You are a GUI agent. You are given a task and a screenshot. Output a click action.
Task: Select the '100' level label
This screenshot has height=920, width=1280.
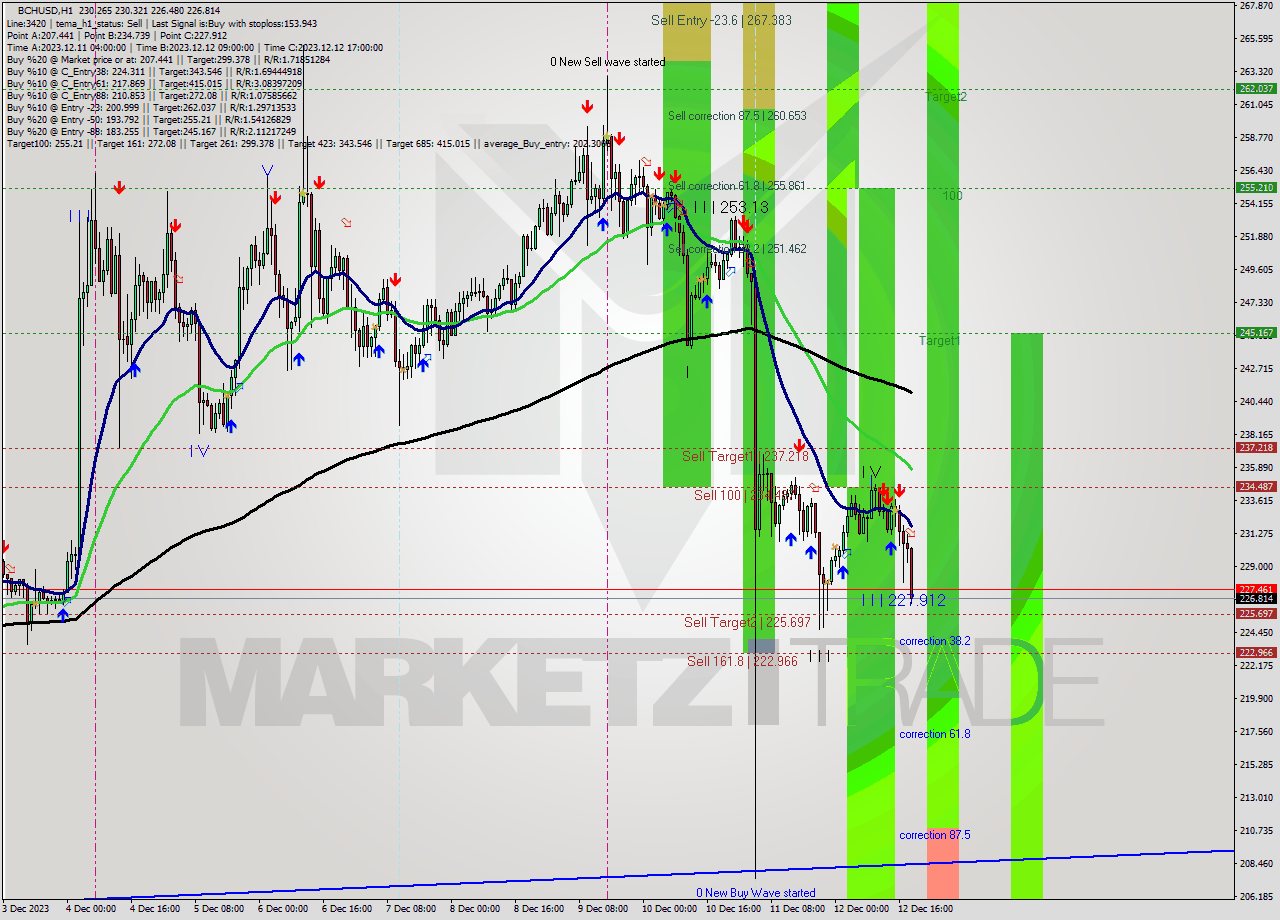[953, 196]
